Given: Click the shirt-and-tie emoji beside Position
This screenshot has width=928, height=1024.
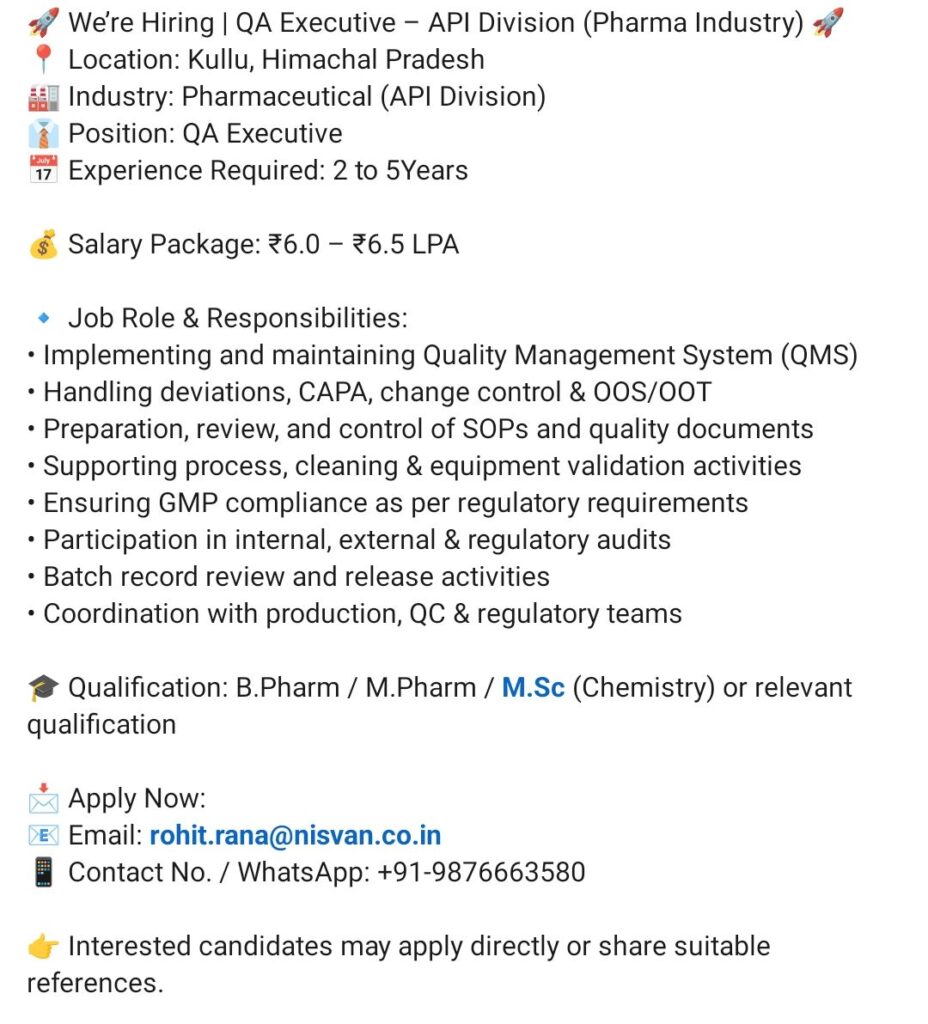Looking at the screenshot, I should (43, 134).
